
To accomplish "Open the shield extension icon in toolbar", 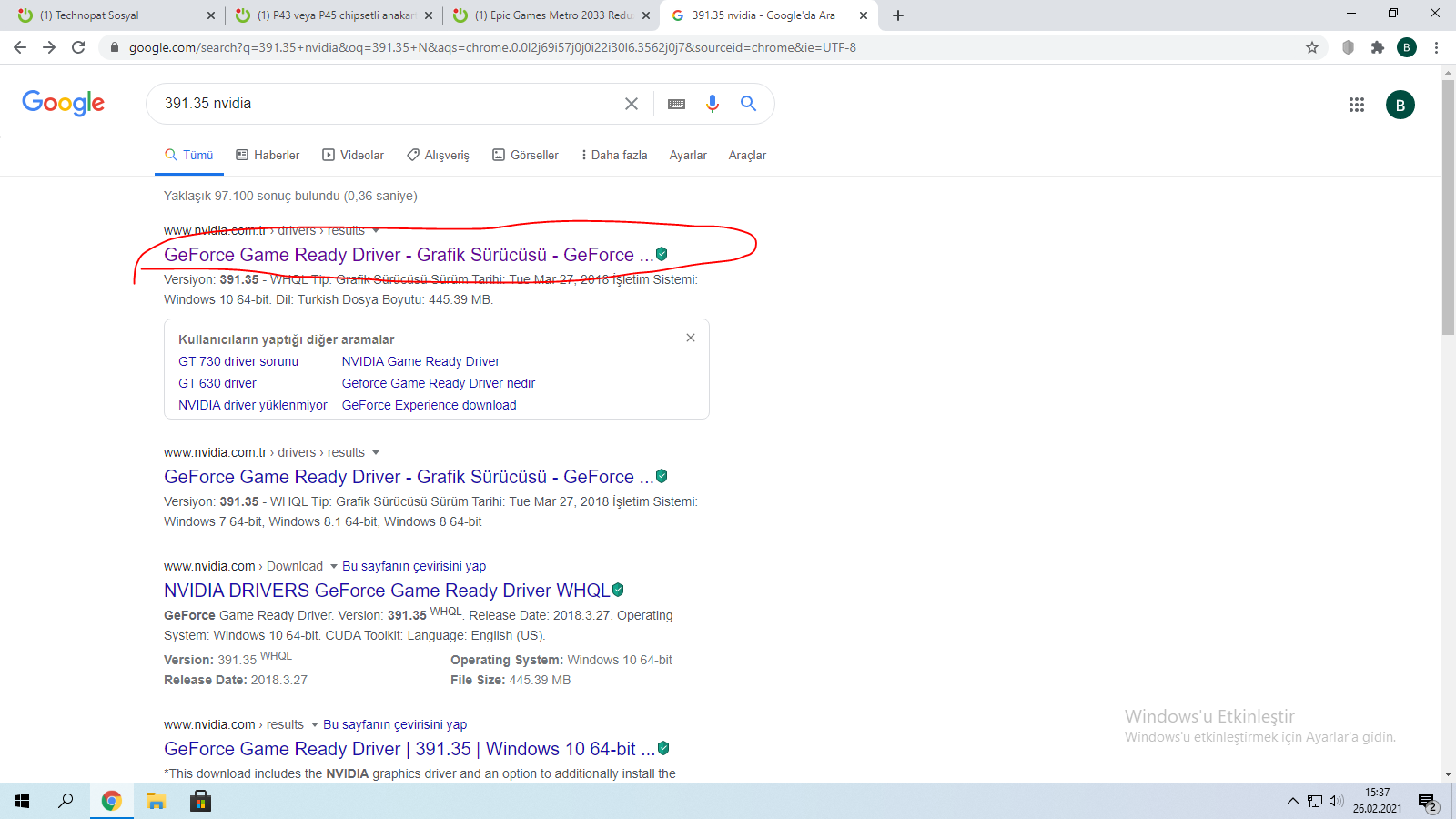I will pos(1349,47).
